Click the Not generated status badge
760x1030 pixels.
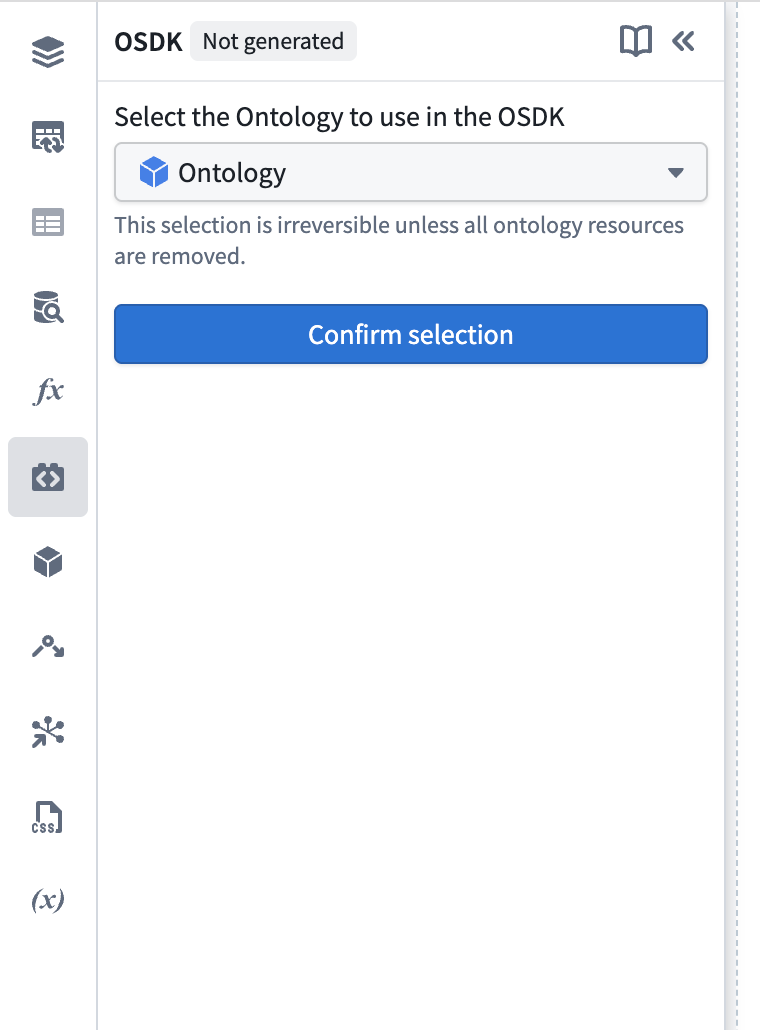click(273, 41)
